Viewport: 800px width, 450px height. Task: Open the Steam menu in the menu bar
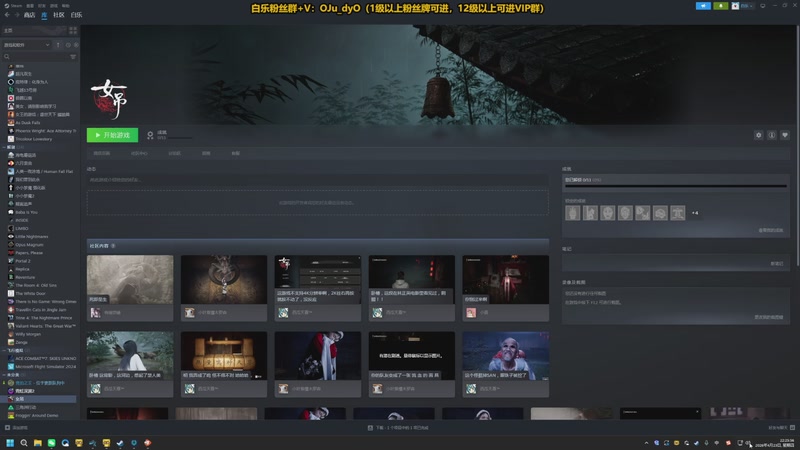tap(14, 6)
